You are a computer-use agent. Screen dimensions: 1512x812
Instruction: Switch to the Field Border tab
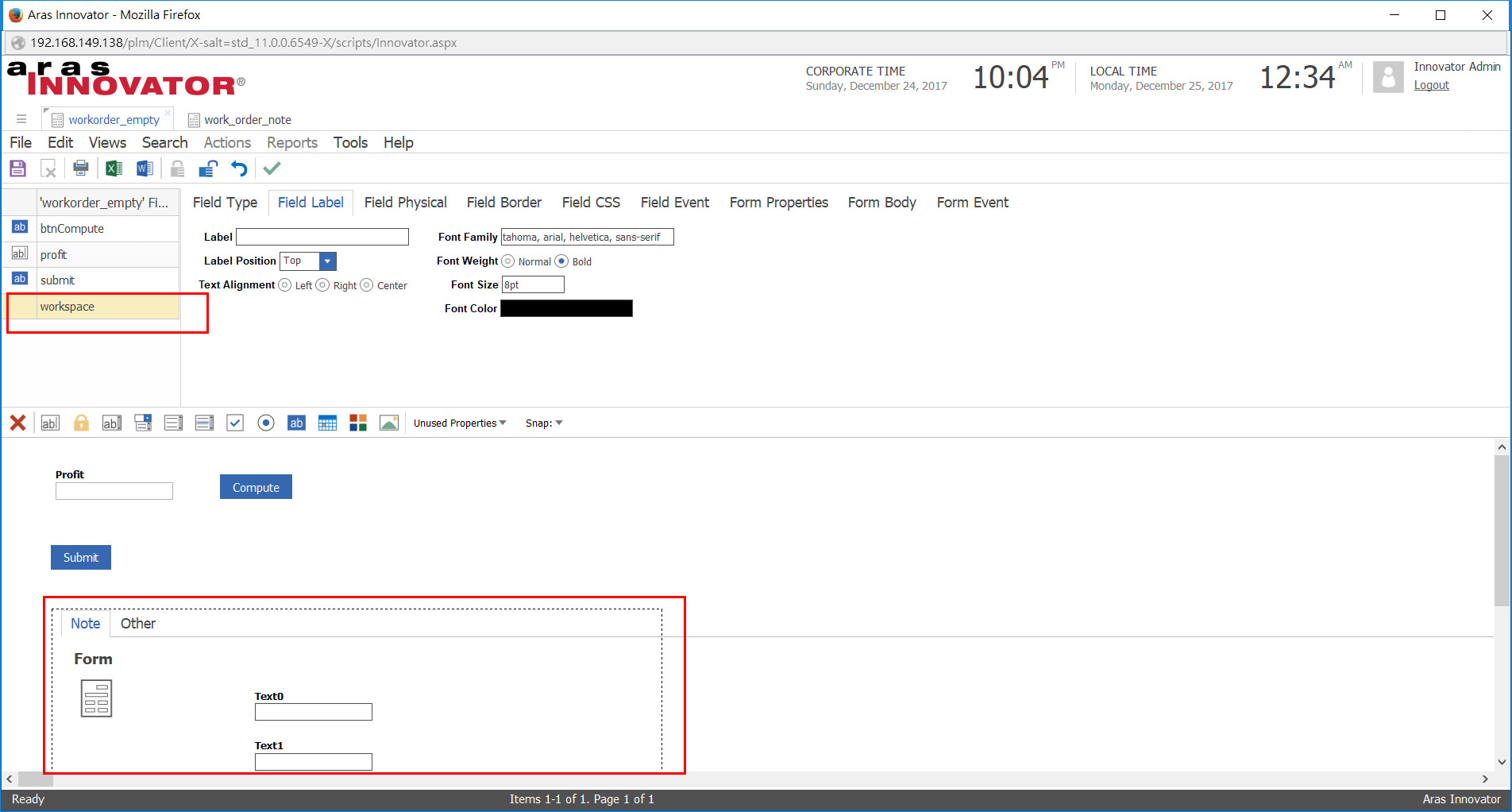[x=504, y=203]
